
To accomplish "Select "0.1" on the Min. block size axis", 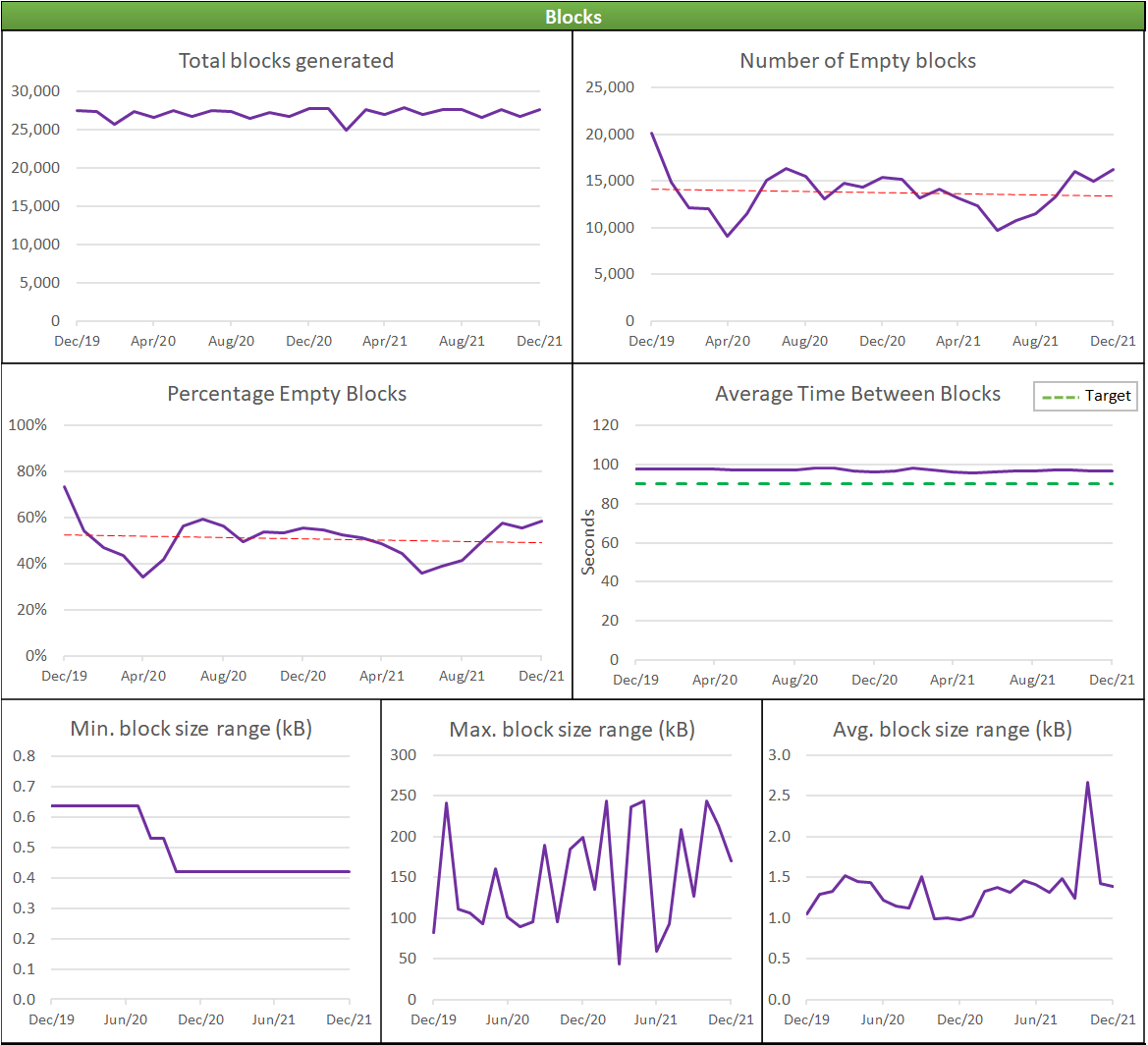I will click(x=25, y=968).
